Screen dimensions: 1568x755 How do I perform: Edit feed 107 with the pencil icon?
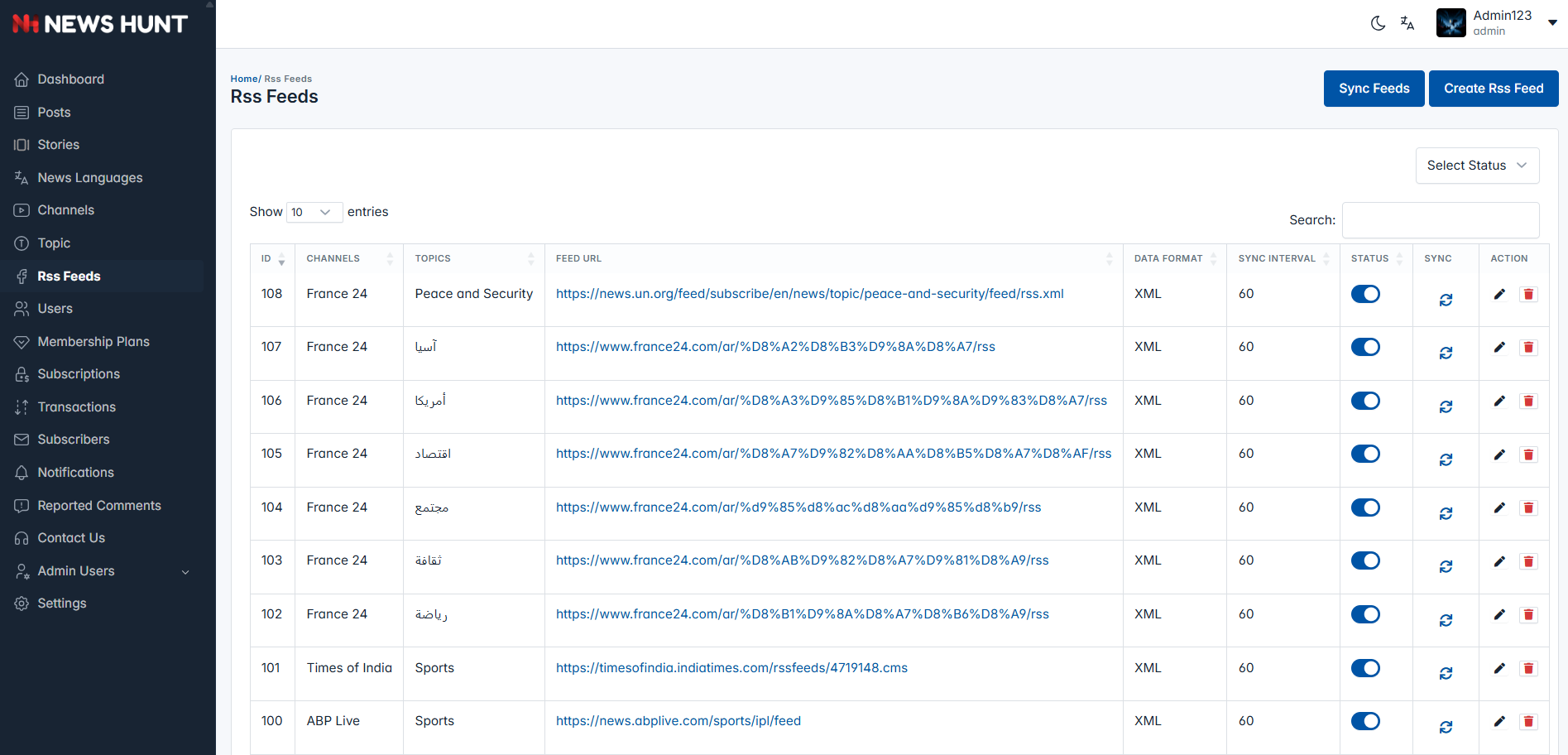pos(1499,347)
